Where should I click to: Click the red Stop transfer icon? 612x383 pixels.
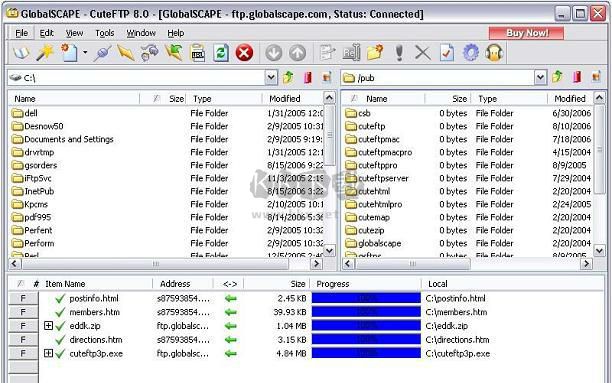[x=244, y=53]
